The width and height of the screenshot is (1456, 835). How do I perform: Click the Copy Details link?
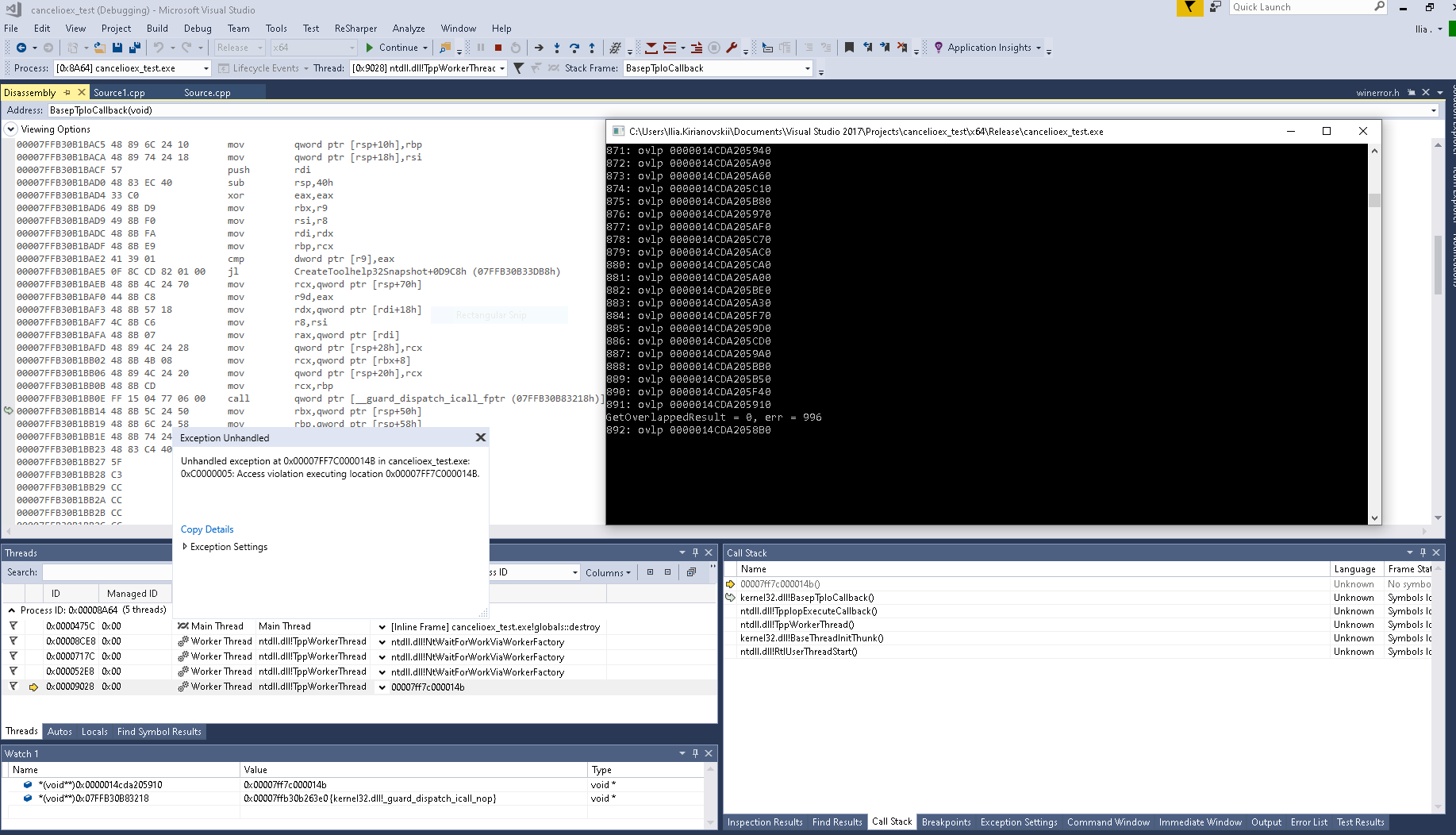207,529
